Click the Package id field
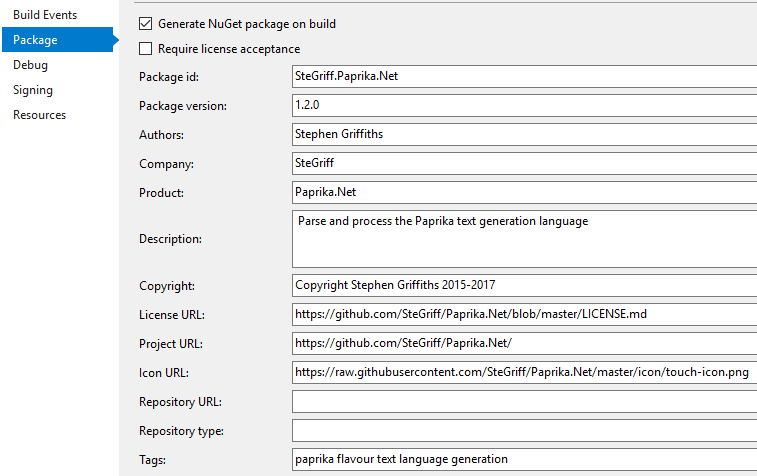 click(x=524, y=76)
